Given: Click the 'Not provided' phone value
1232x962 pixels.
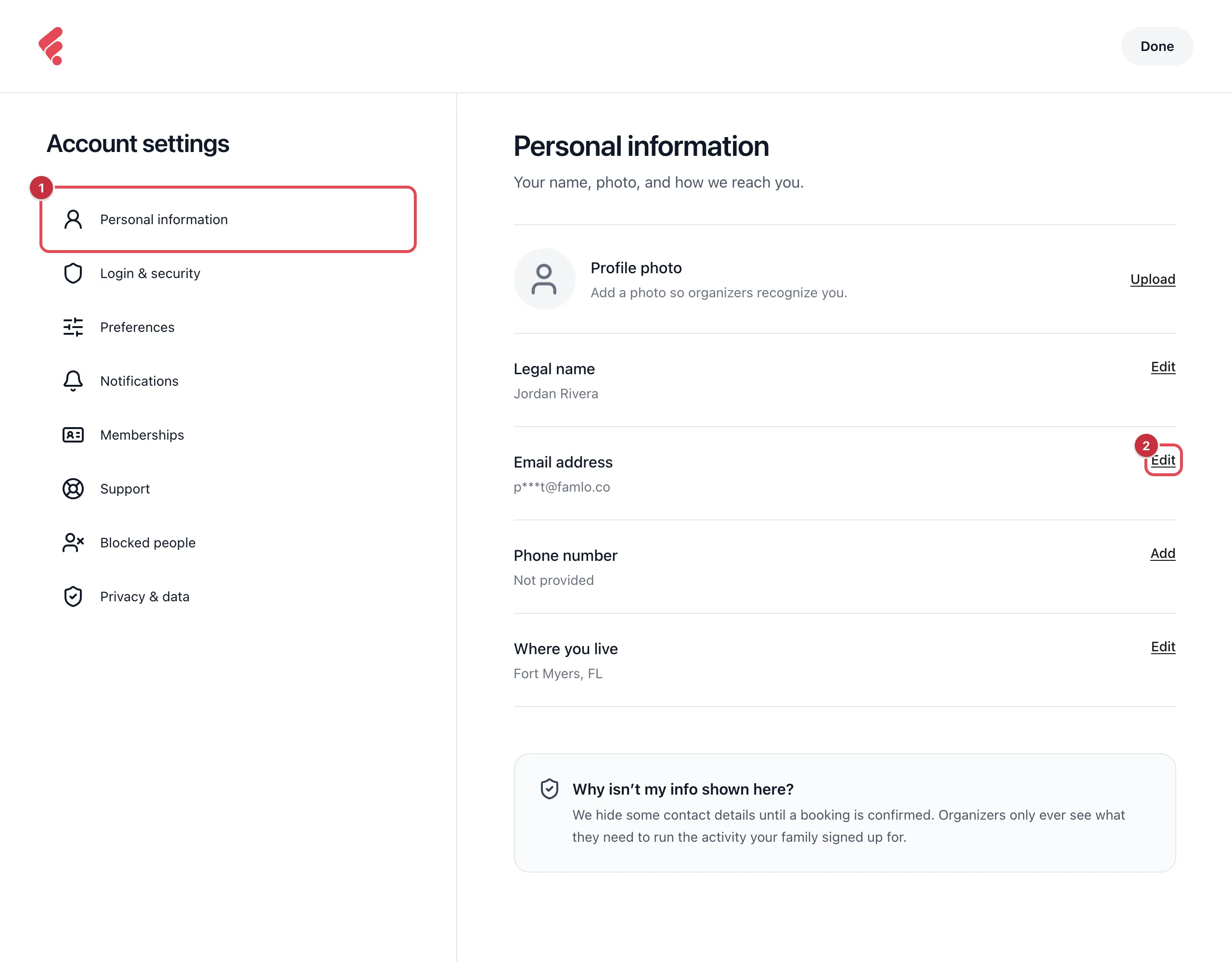Looking at the screenshot, I should [x=553, y=580].
